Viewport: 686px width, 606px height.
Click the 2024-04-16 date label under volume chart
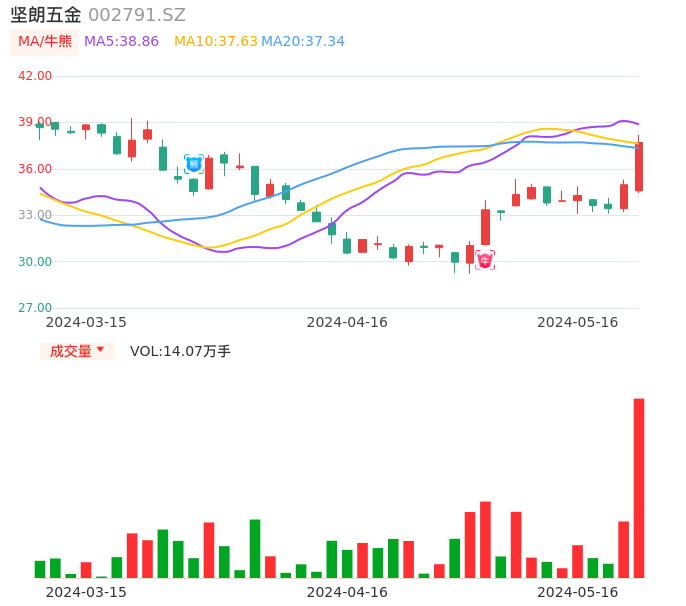pyautogui.click(x=347, y=592)
